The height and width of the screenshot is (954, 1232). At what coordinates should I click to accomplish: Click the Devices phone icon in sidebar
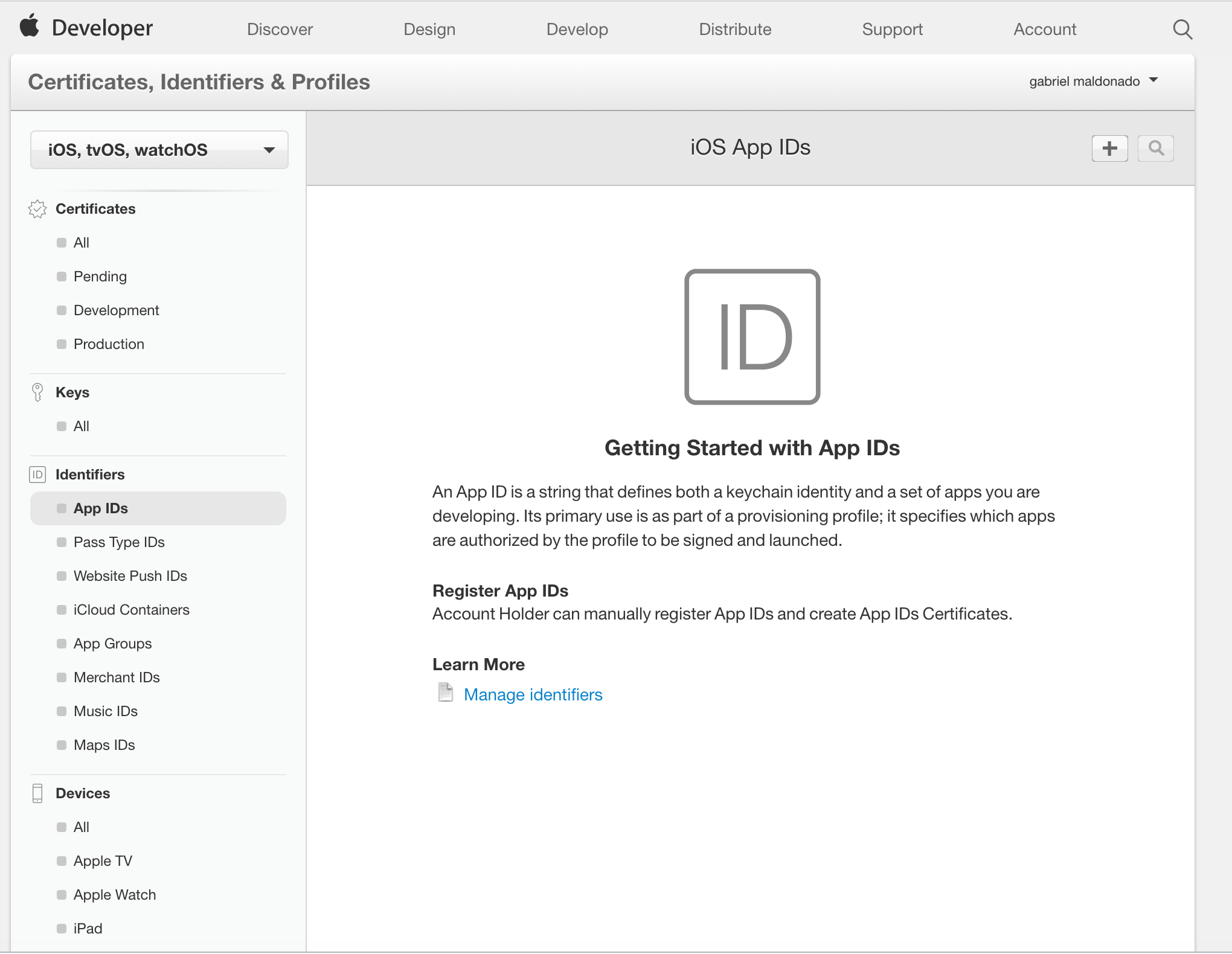[37, 793]
